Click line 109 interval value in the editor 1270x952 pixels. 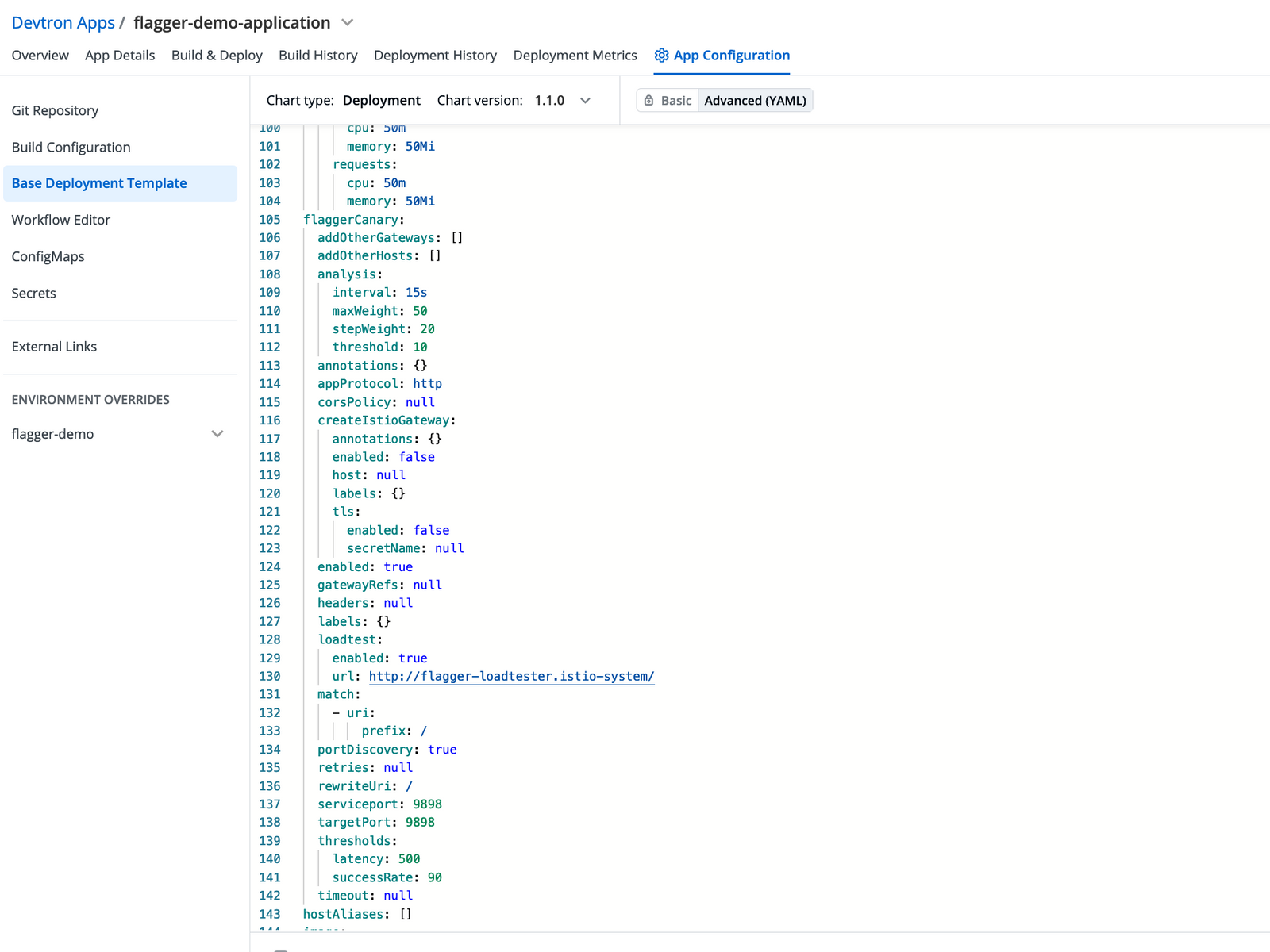coord(416,292)
